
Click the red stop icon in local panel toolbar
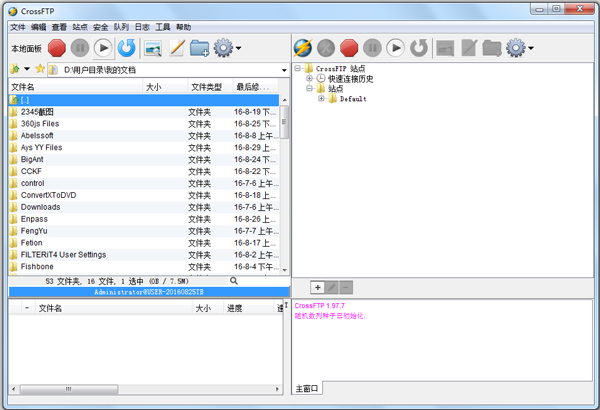[57, 48]
